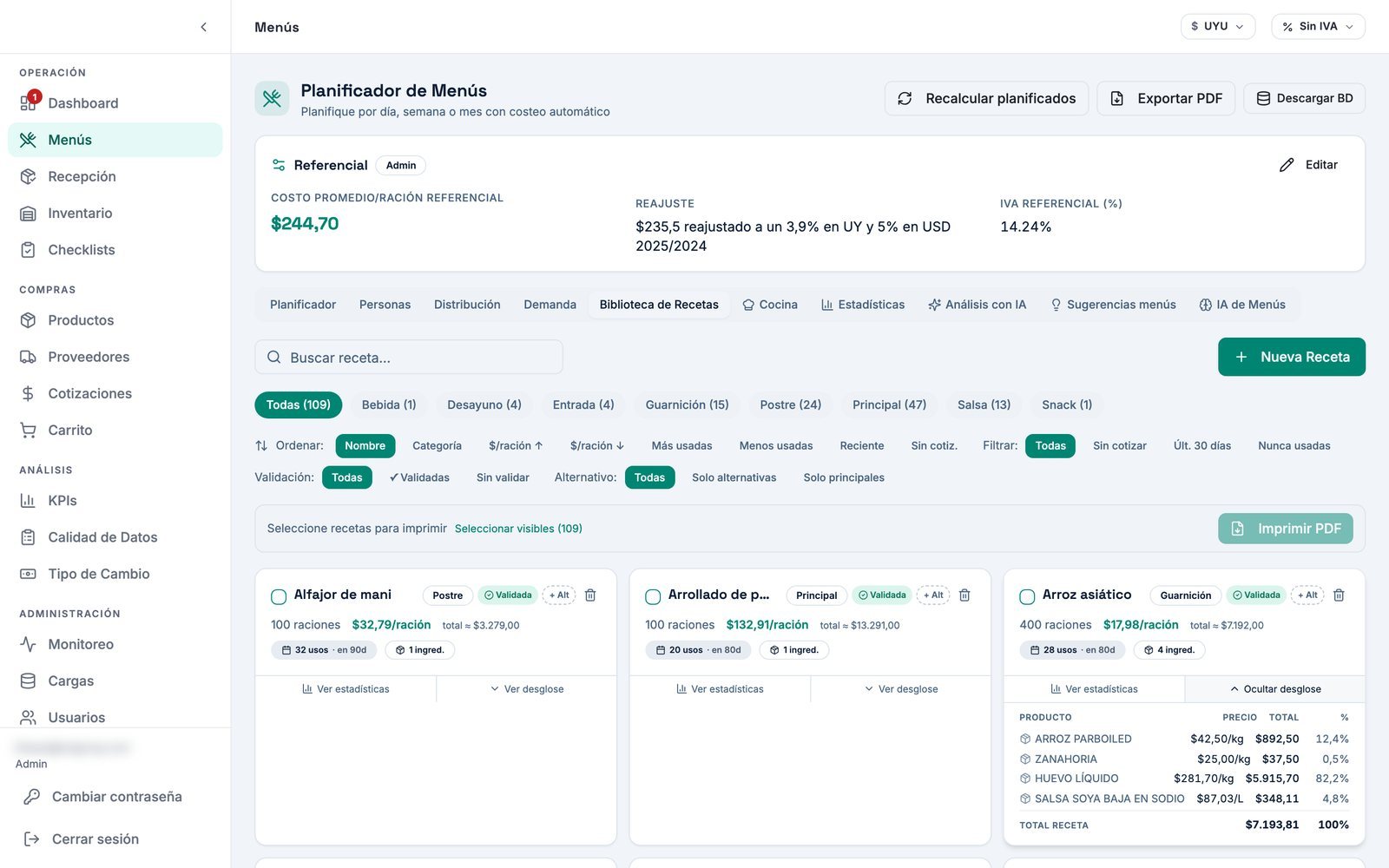Open Recepción in the sidebar
The width and height of the screenshot is (1389, 868).
pyautogui.click(x=115, y=176)
